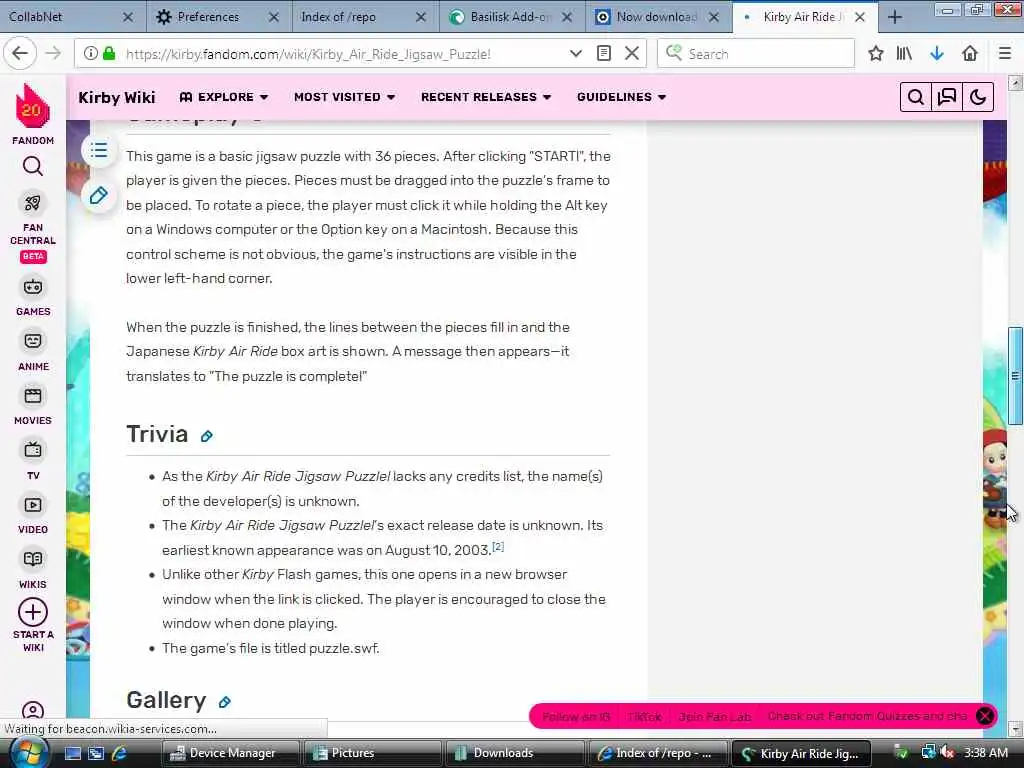Open the Video sidebar icon
1024x768 pixels.
pyautogui.click(x=33, y=505)
